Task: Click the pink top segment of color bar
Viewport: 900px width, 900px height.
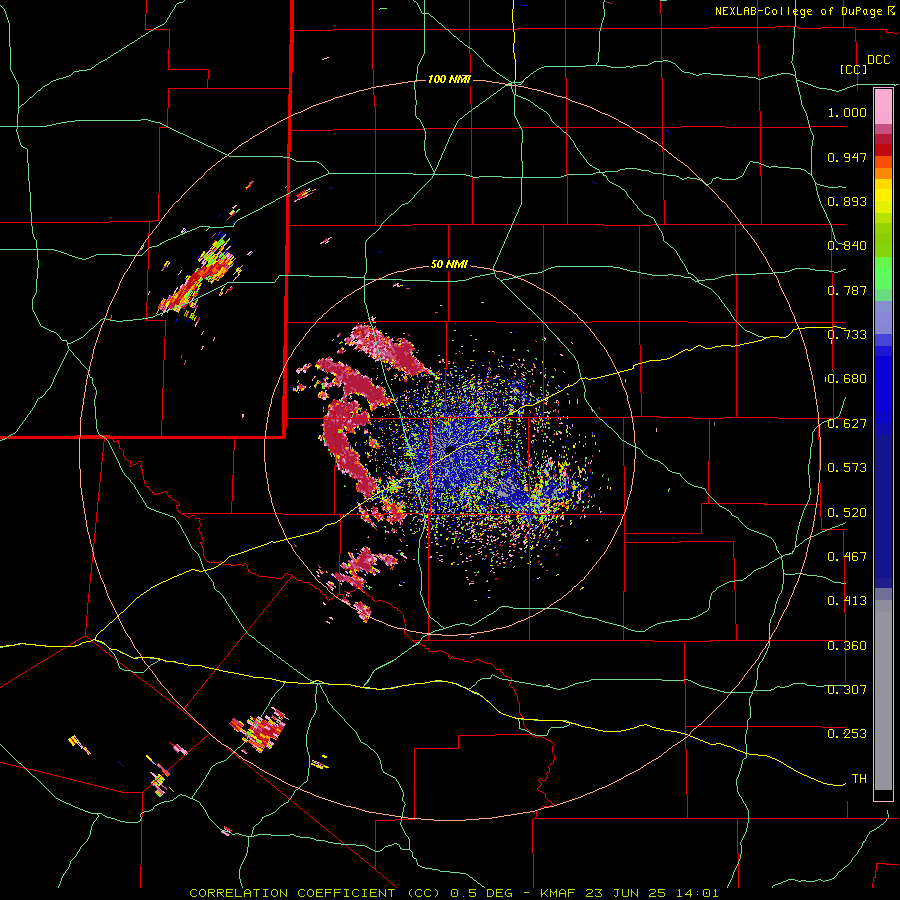Action: [883, 107]
